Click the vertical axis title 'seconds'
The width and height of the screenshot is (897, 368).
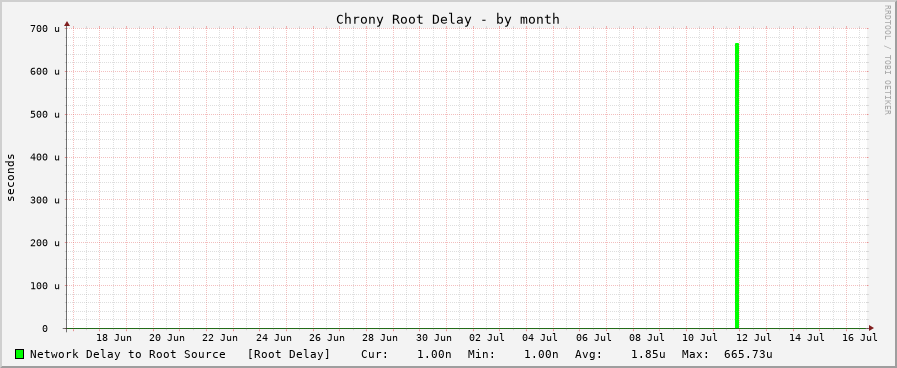[11, 177]
